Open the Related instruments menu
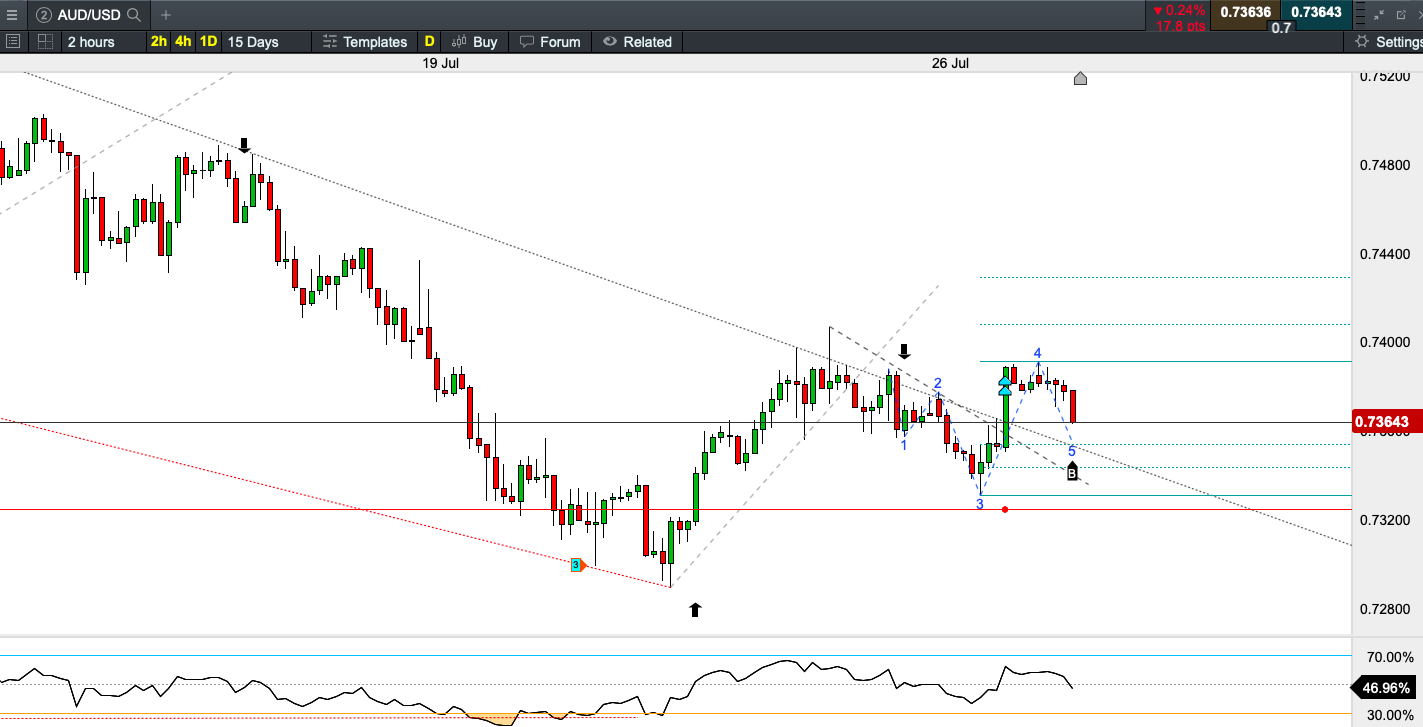The image size is (1423, 727). coord(637,41)
